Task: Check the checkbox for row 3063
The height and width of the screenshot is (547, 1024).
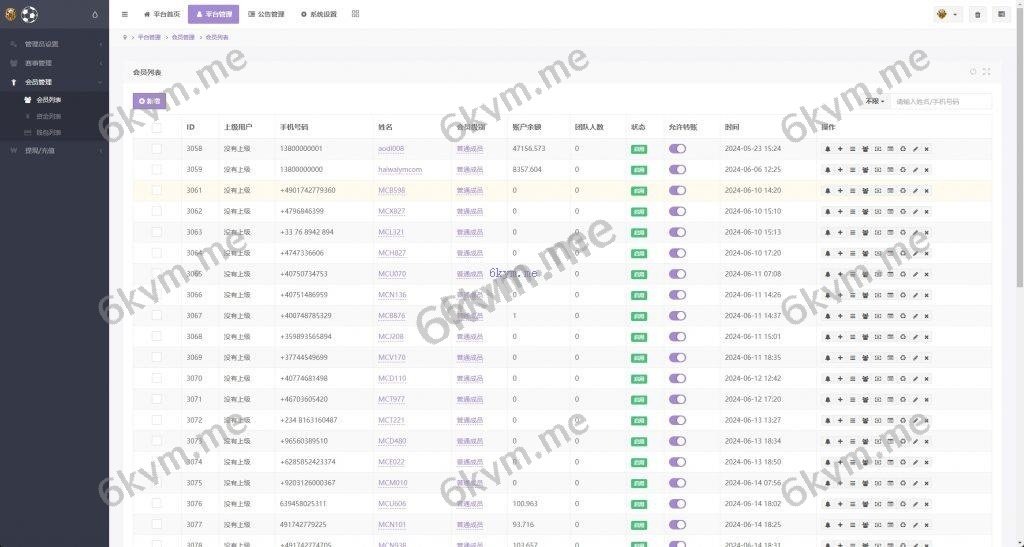Action: 156,232
